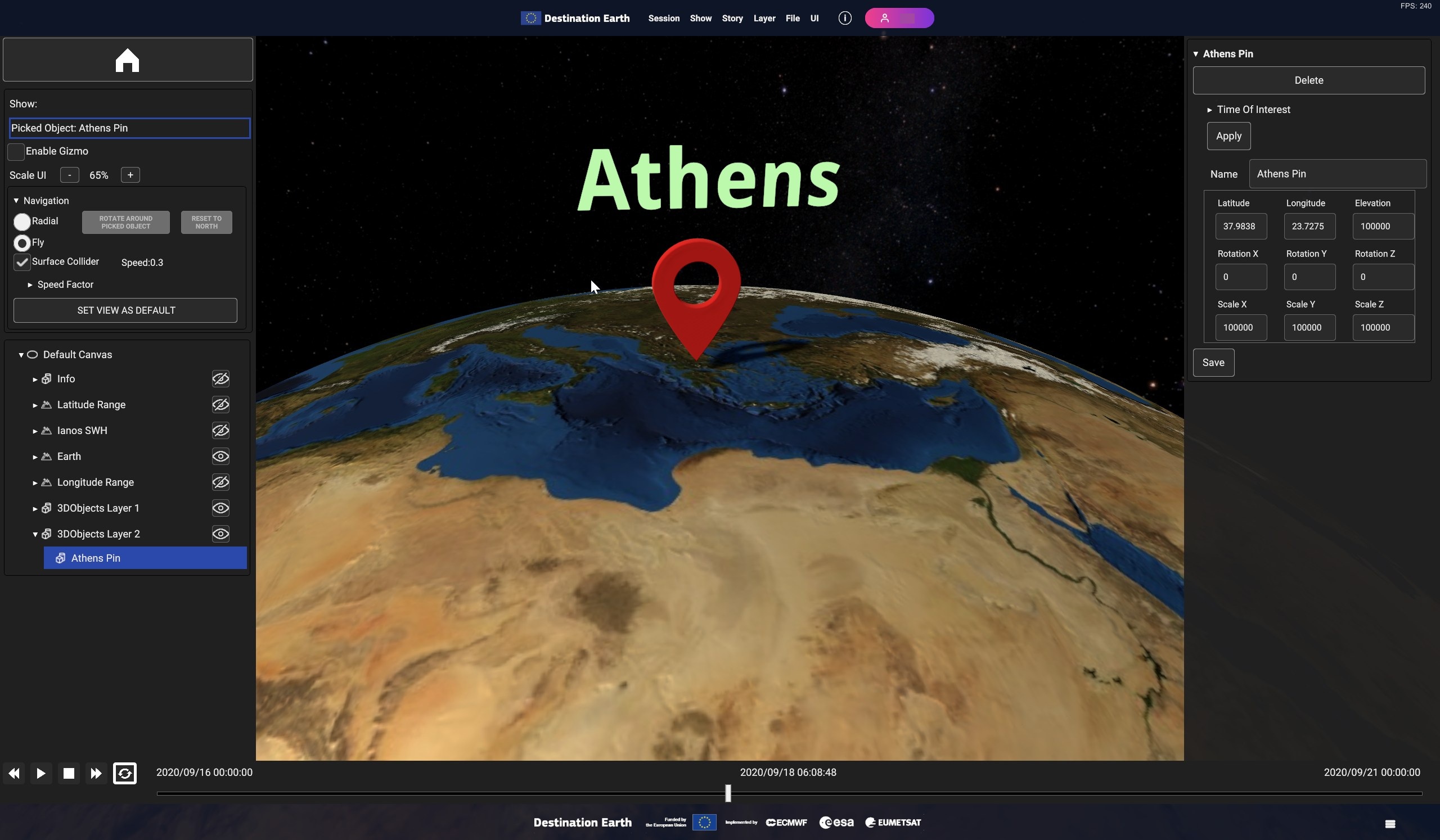Click the timeline slider handle
The image size is (1440, 840).
[x=727, y=793]
